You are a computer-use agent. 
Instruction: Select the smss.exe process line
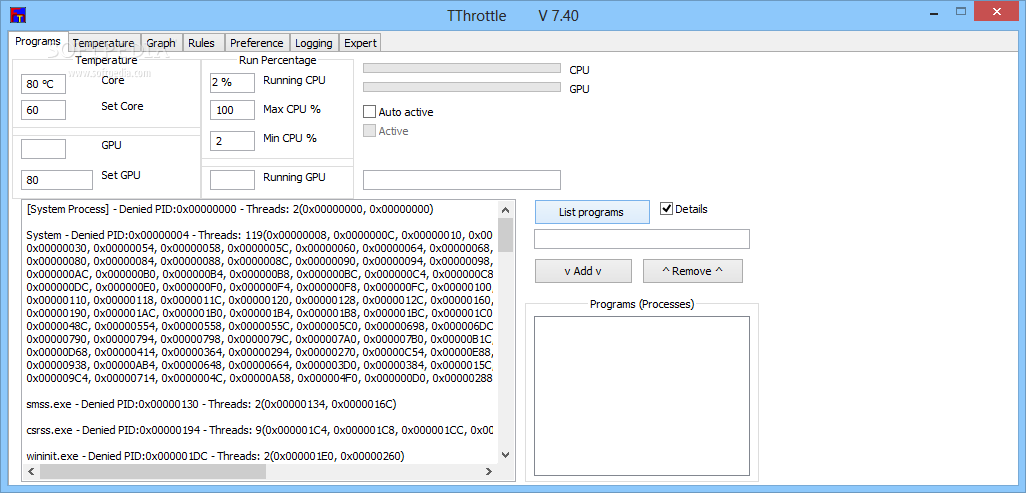click(211, 404)
